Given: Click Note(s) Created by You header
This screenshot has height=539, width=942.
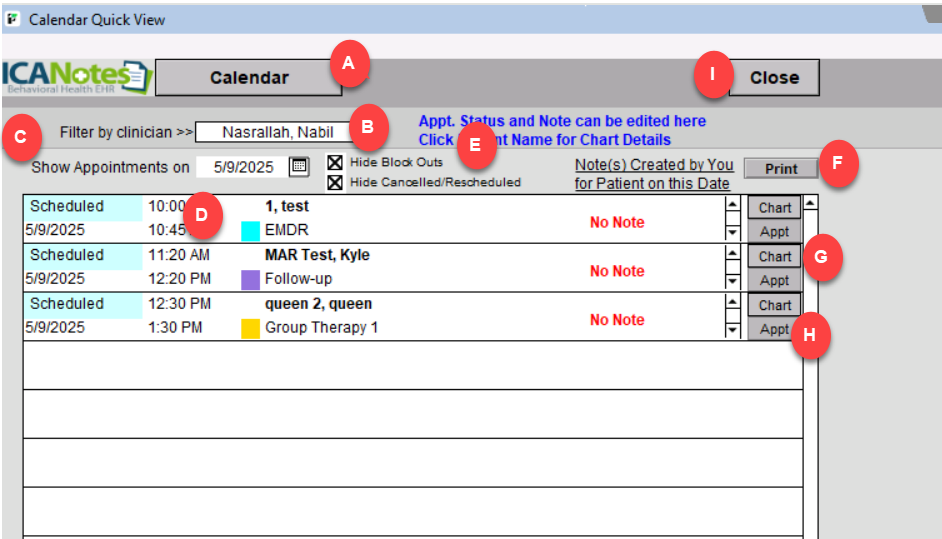Looking at the screenshot, I should (654, 174).
